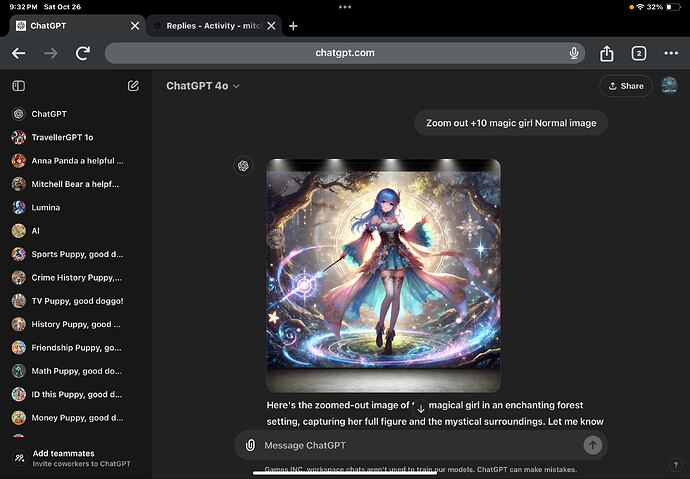Reload the page with refresh icon
Screen dimensions: 690x479
(x=83, y=53)
